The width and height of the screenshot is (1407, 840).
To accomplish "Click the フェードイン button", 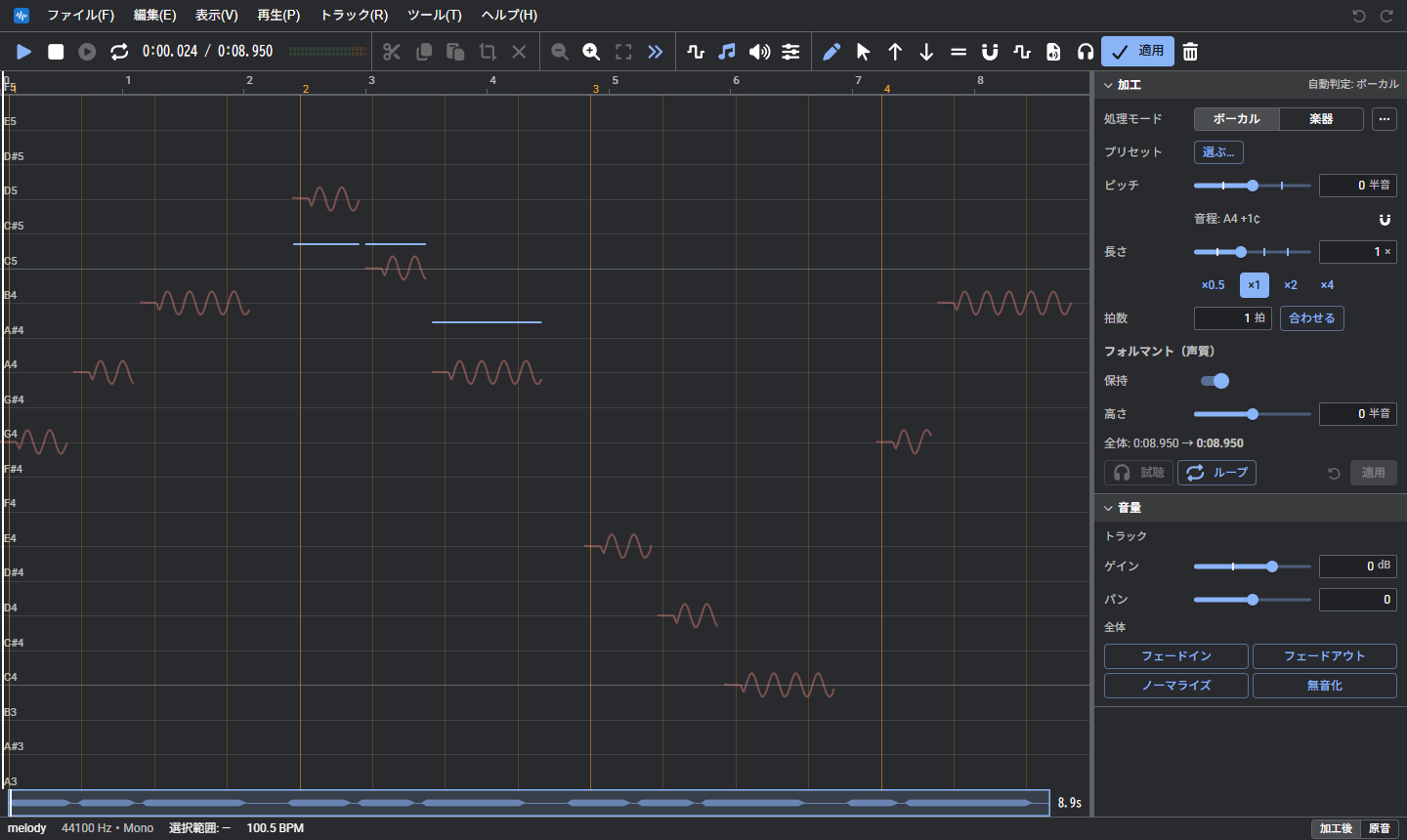I will pyautogui.click(x=1176, y=656).
